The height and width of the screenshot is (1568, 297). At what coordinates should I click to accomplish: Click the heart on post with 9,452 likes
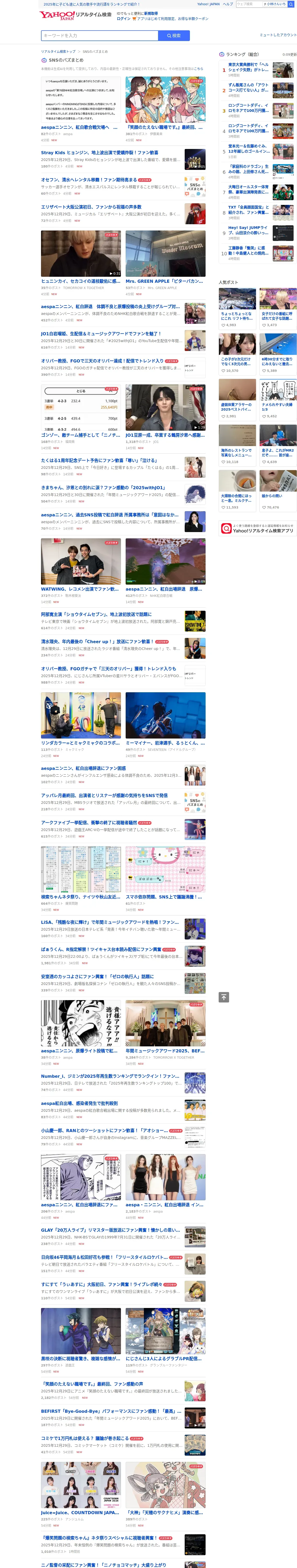point(264,416)
